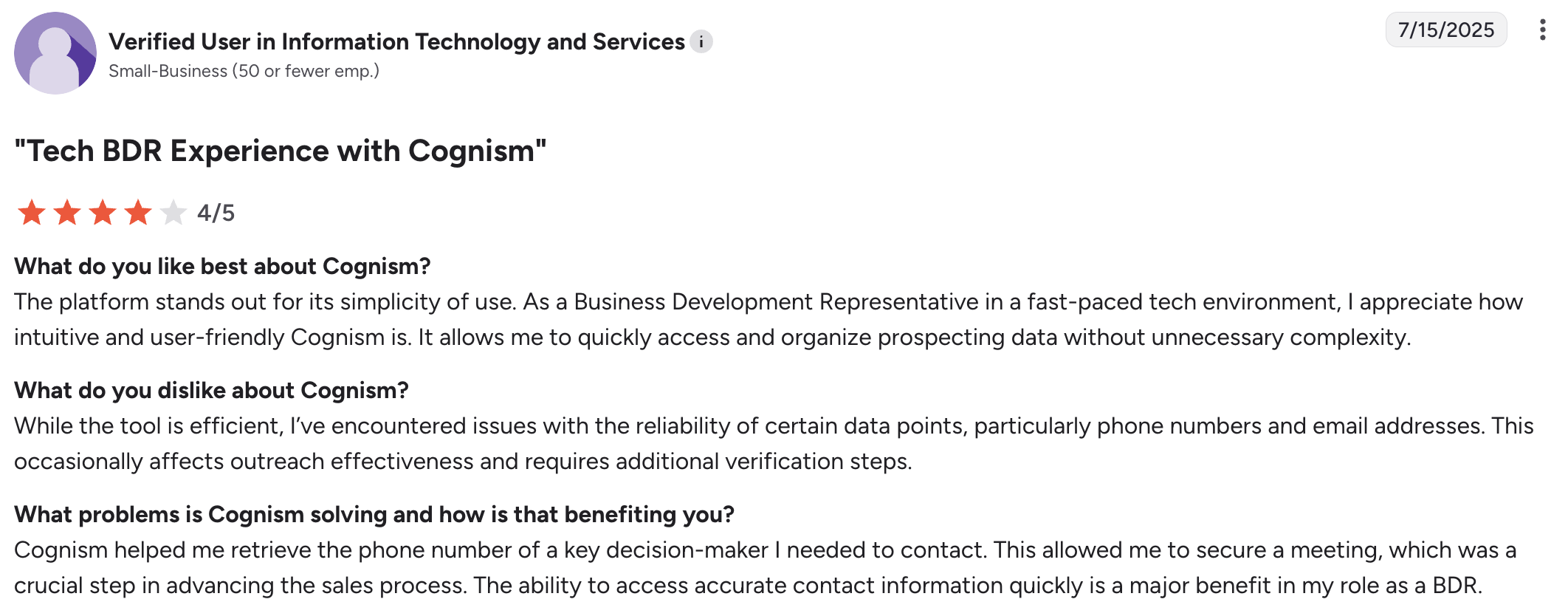
Task: Click the 4/5 rating score text
Action: point(216,213)
